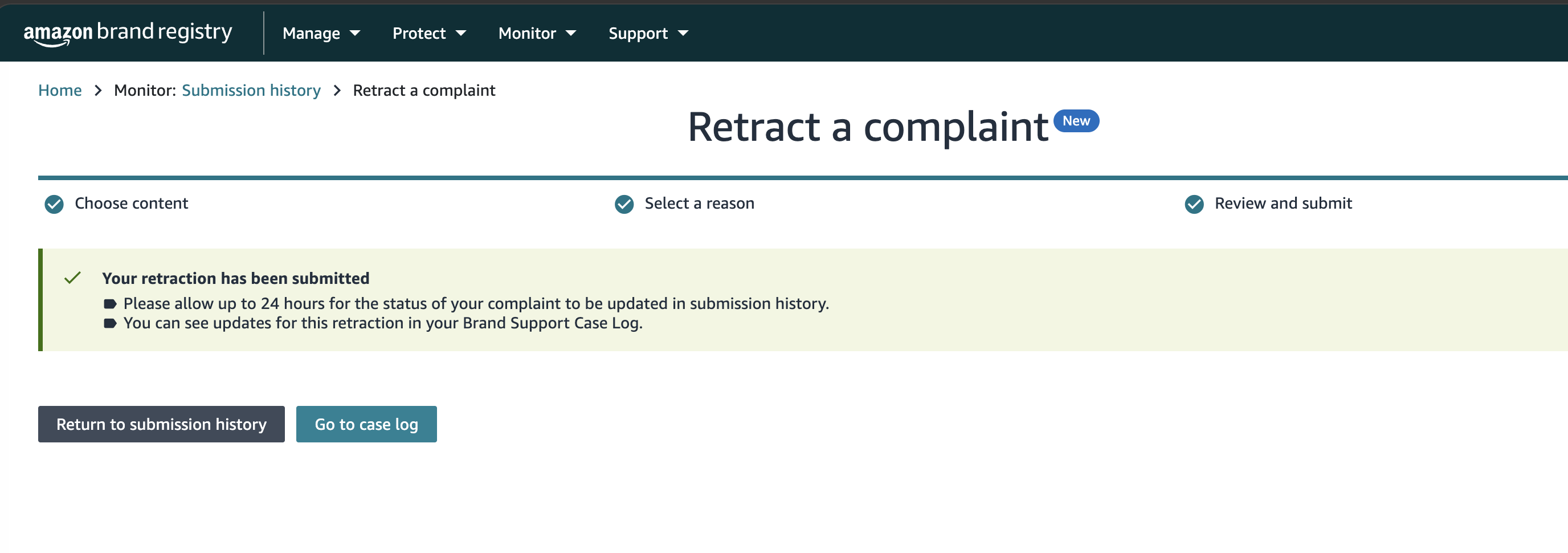The height and width of the screenshot is (553, 1568).
Task: Click the Review and submit step checkmark
Action: coord(1194,204)
